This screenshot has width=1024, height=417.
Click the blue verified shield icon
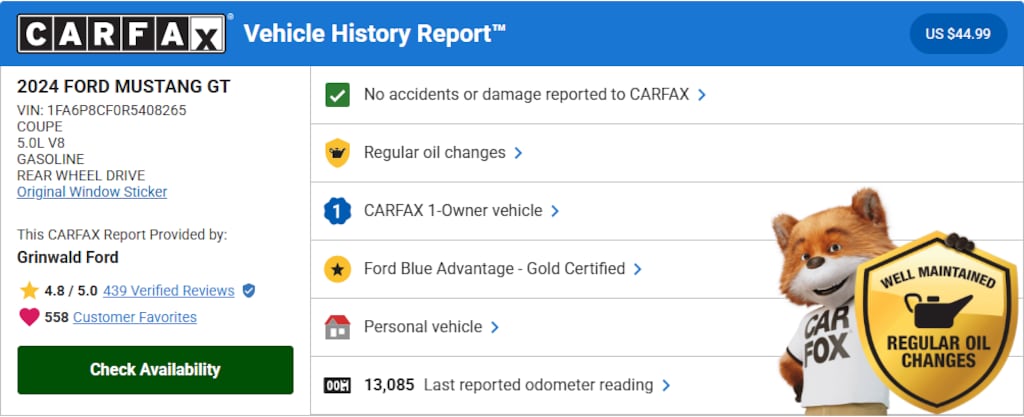coord(249,291)
